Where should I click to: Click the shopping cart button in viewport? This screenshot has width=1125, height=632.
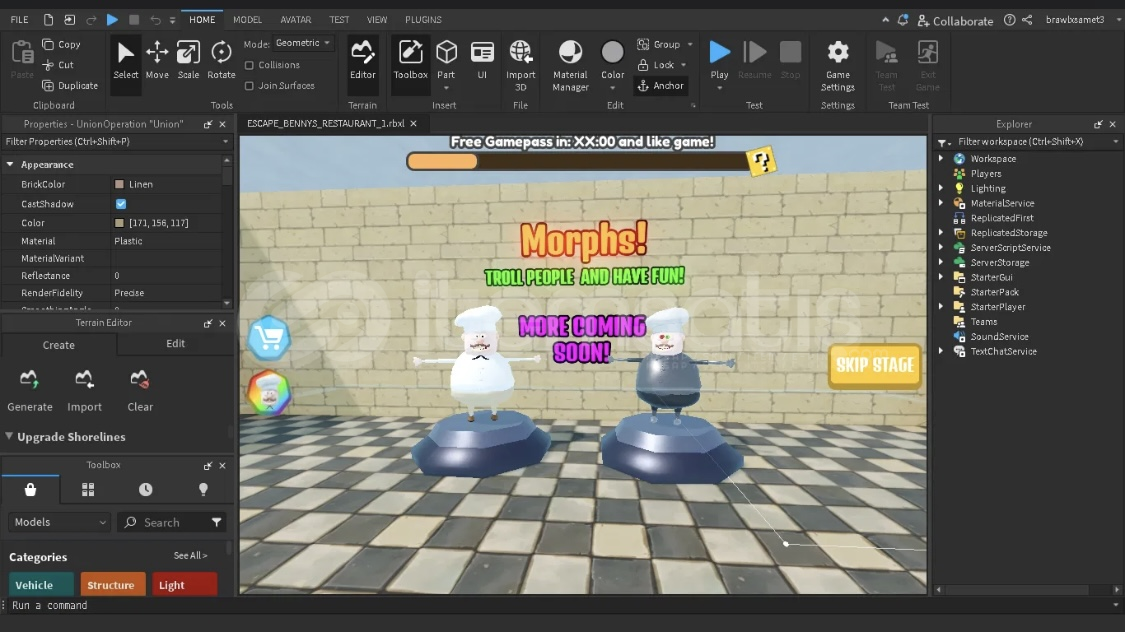tap(269, 338)
